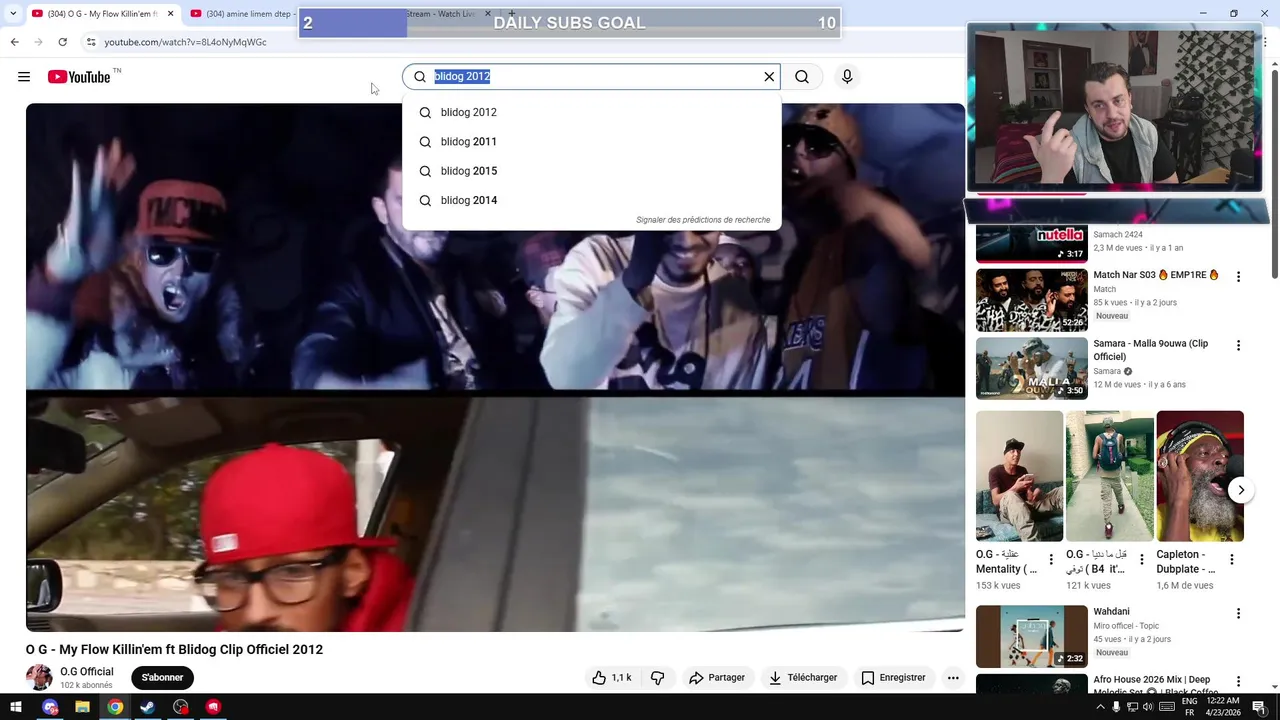Save the video via Enregistrer
The height and width of the screenshot is (720, 1280).
893,678
